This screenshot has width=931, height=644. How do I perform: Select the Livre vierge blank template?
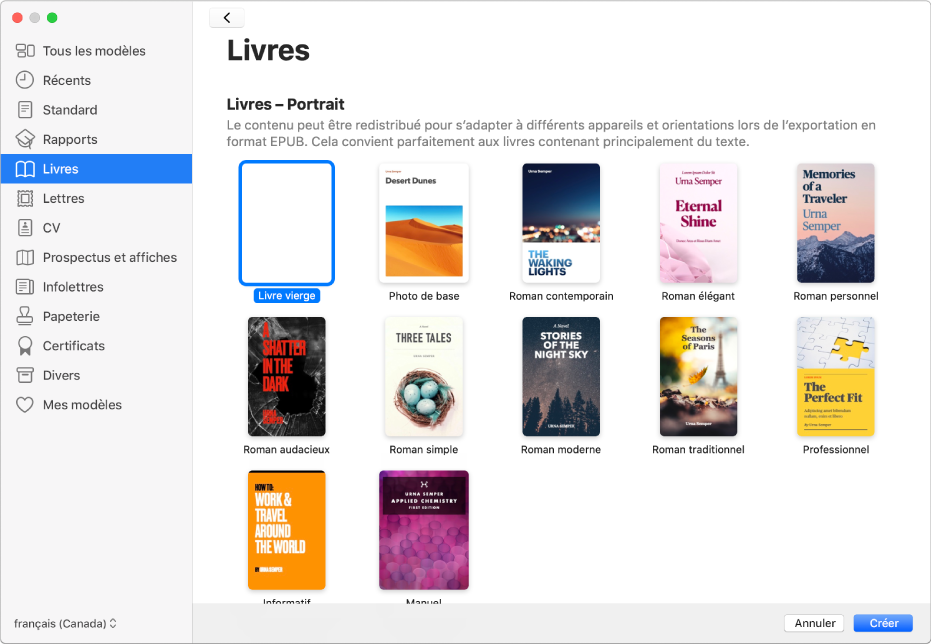coord(287,223)
